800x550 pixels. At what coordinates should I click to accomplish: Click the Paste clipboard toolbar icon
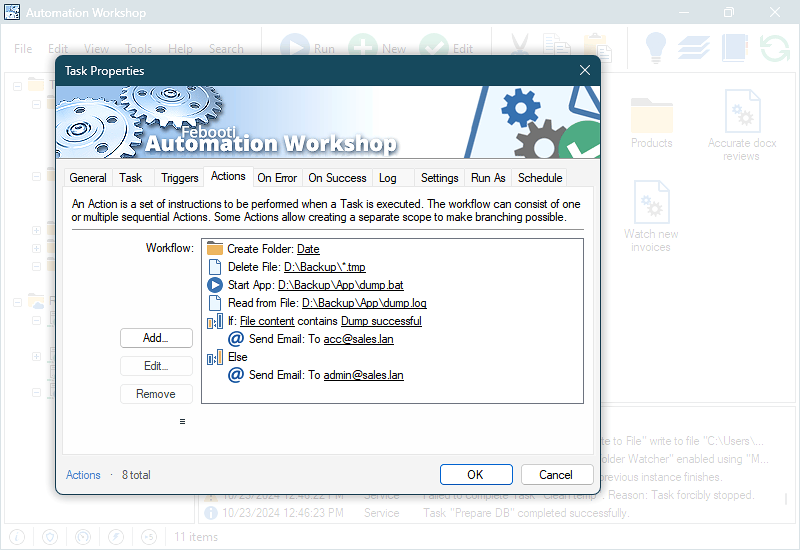[597, 47]
